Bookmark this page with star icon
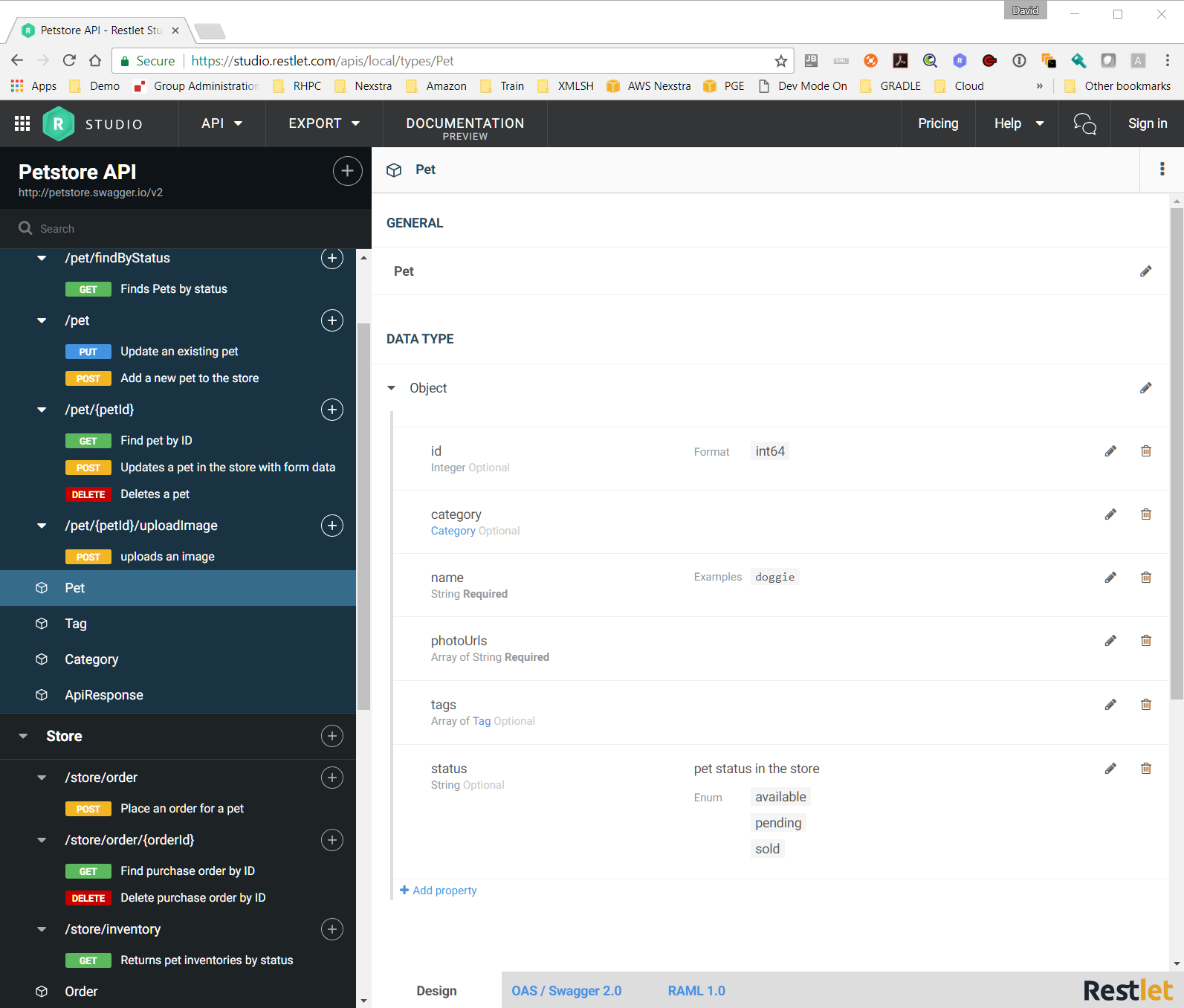The width and height of the screenshot is (1184, 1008). (780, 61)
